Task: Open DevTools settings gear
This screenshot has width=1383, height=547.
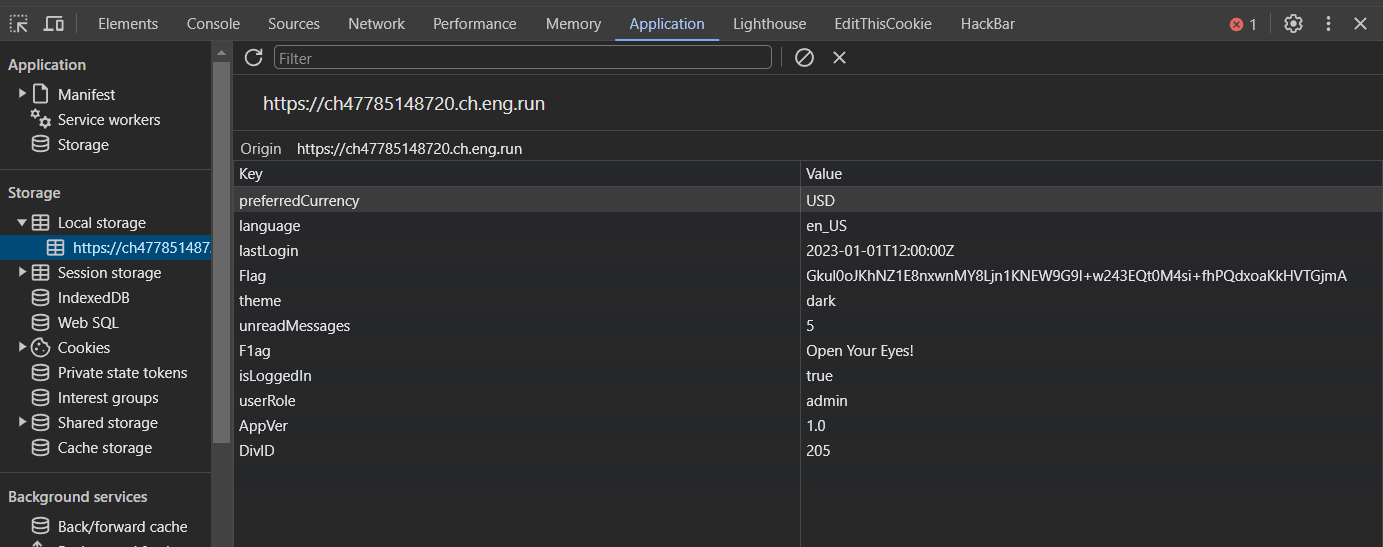Action: point(1293,23)
